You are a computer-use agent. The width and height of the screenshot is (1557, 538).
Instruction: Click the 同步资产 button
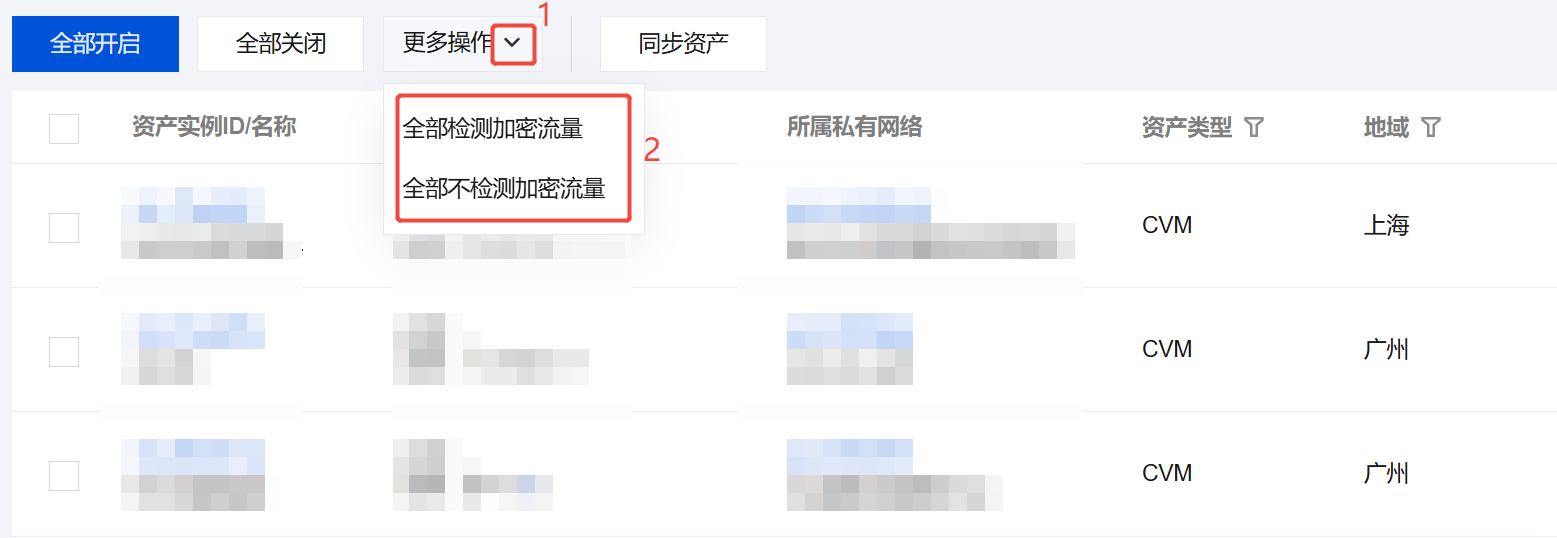[684, 44]
